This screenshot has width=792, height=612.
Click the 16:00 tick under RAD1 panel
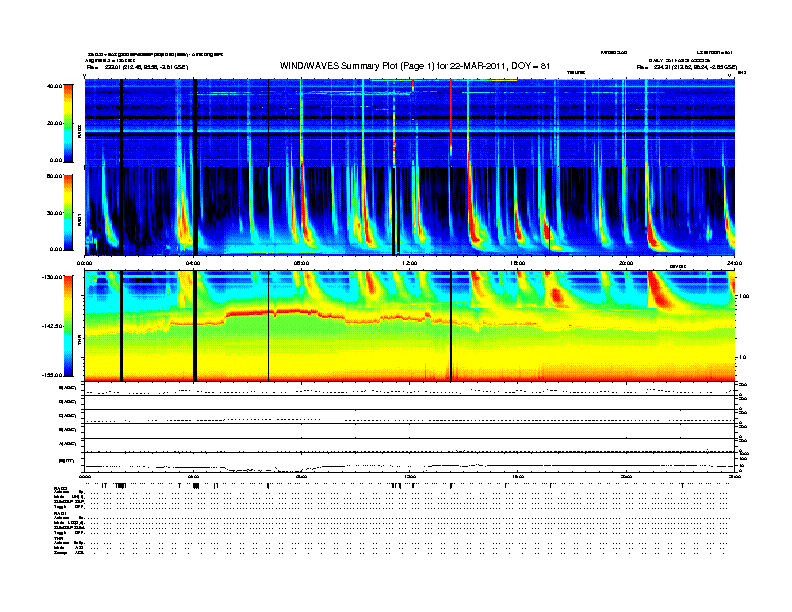click(x=518, y=263)
